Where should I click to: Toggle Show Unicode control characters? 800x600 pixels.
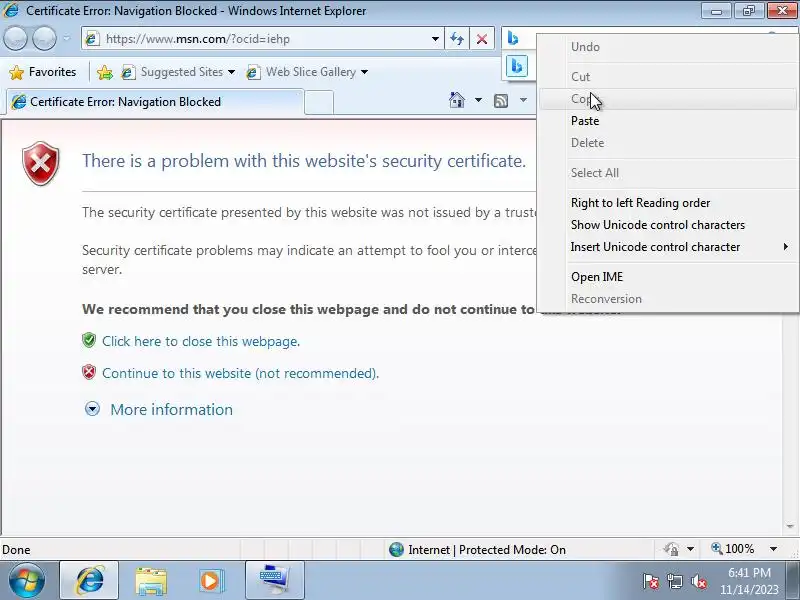[668, 225]
